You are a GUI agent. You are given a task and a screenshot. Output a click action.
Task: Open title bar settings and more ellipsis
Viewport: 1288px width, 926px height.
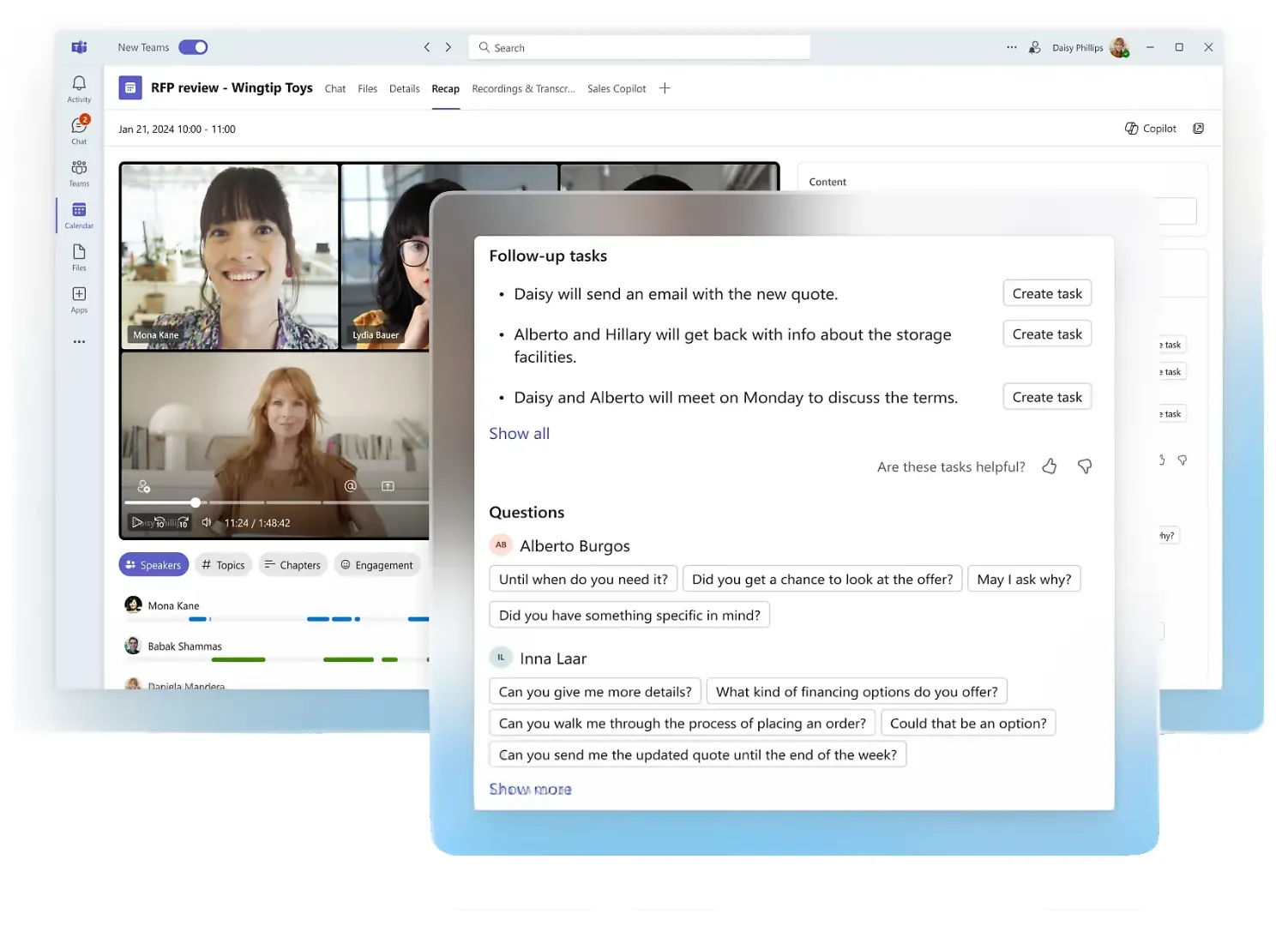coord(1011,47)
